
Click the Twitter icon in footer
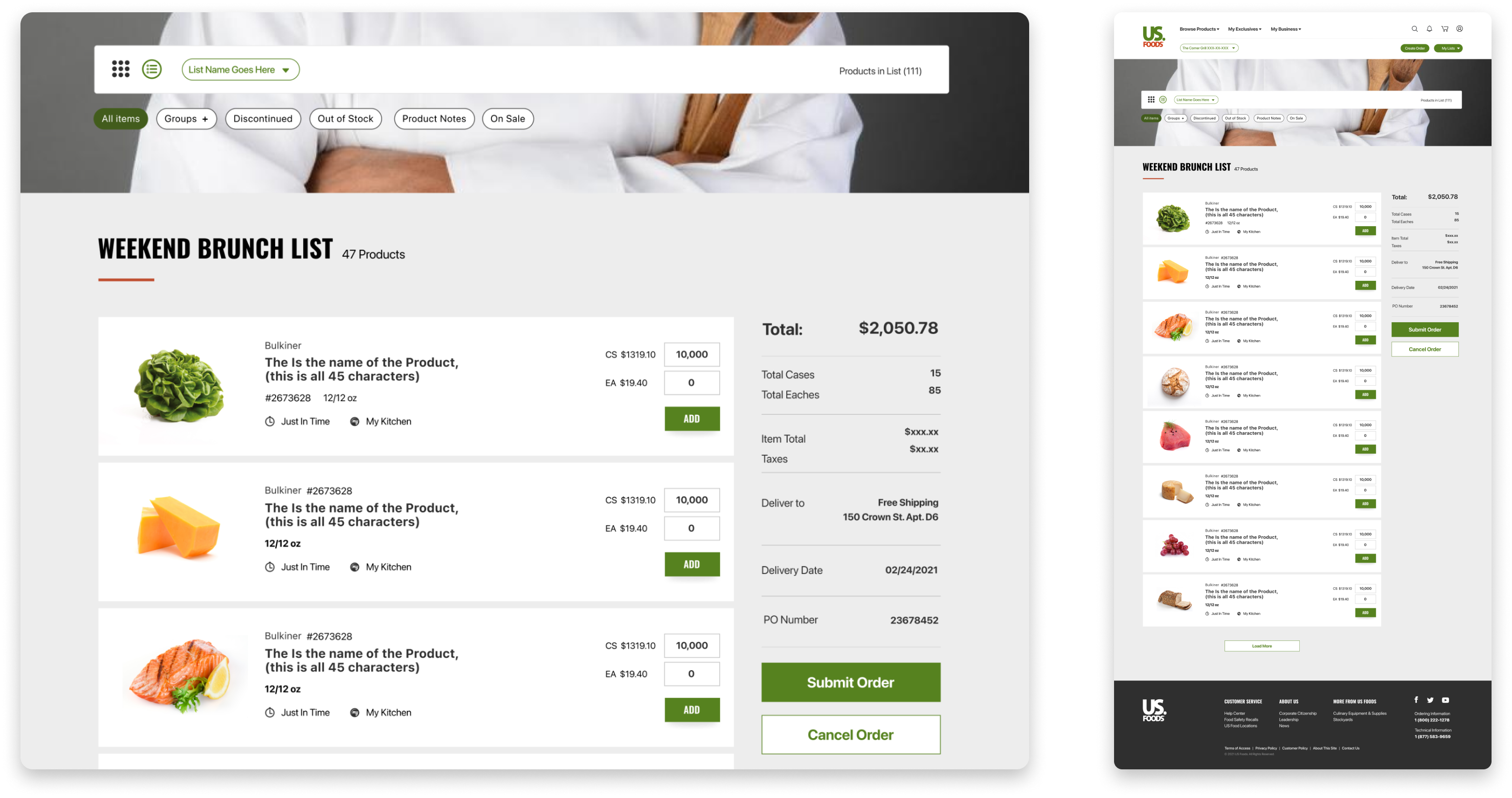1430,700
